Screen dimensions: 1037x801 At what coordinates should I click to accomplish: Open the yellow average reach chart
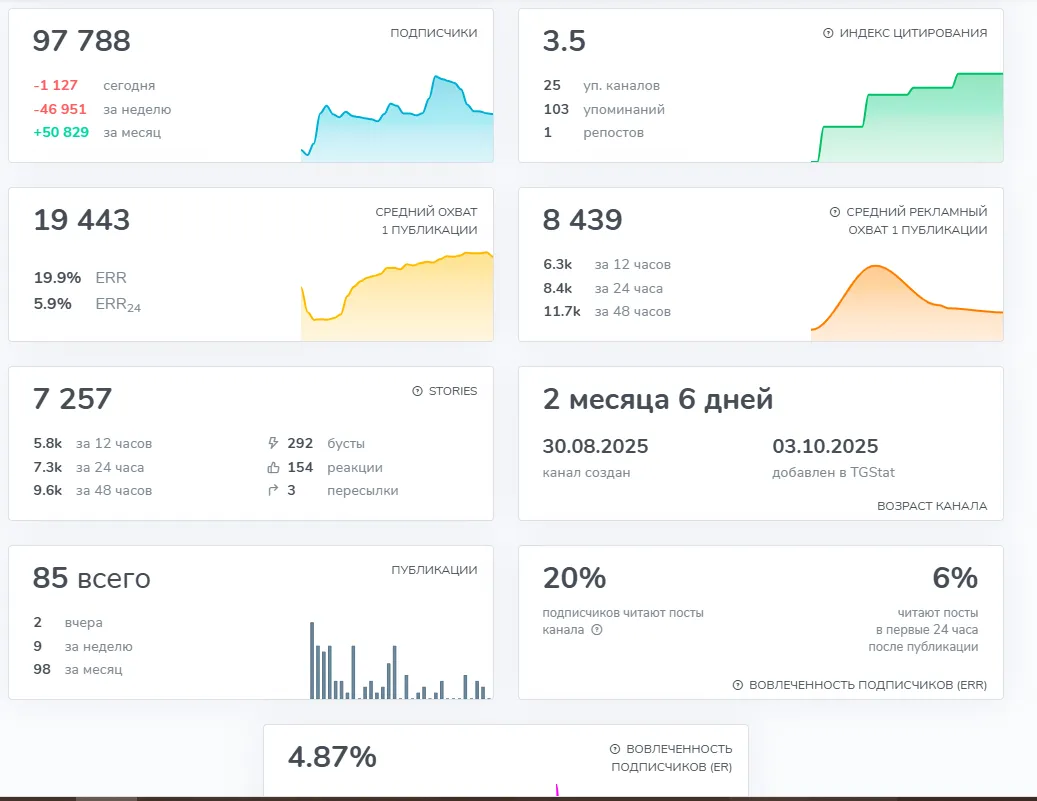(397, 296)
